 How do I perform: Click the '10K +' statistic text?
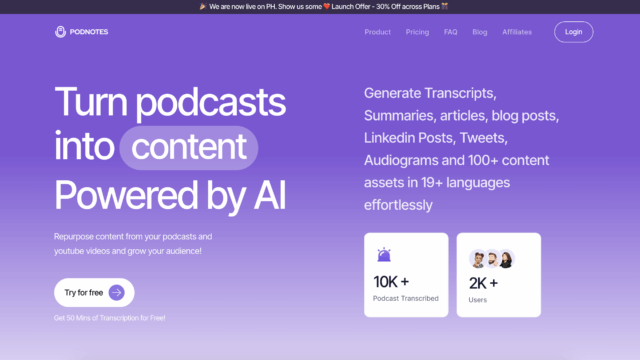coord(391,282)
